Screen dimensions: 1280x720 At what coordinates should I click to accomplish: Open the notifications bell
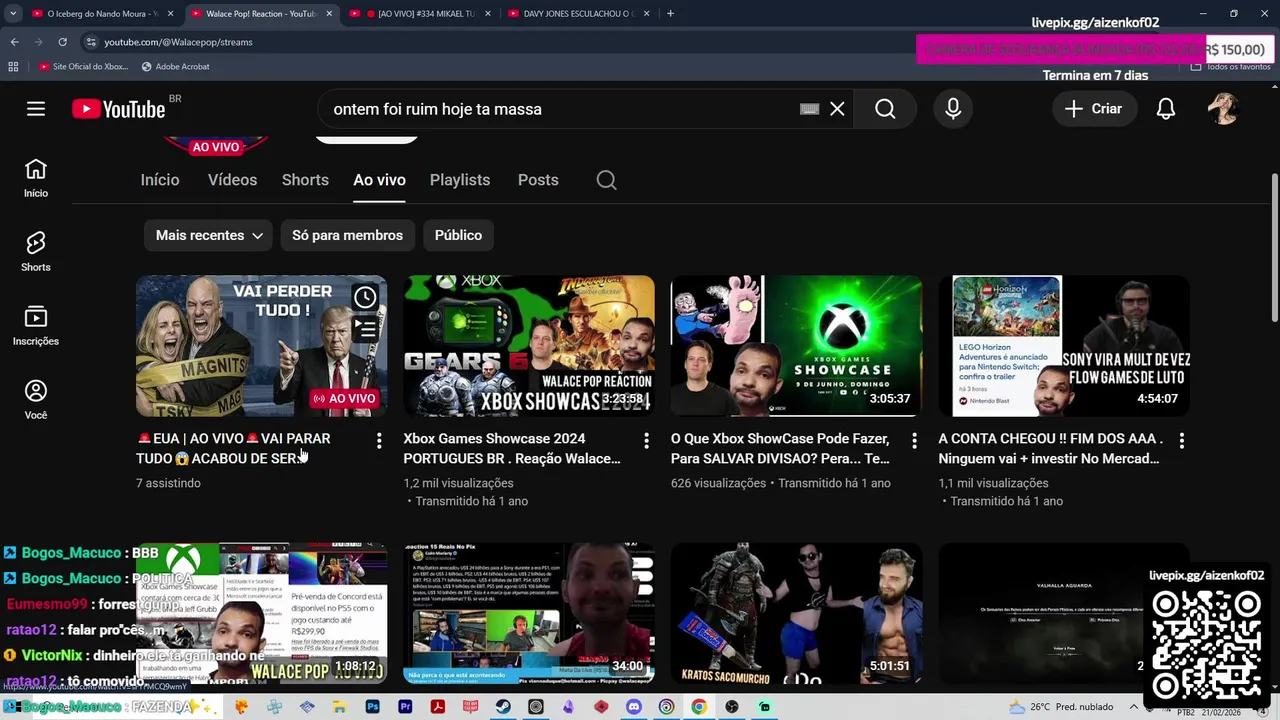pyautogui.click(x=1166, y=109)
